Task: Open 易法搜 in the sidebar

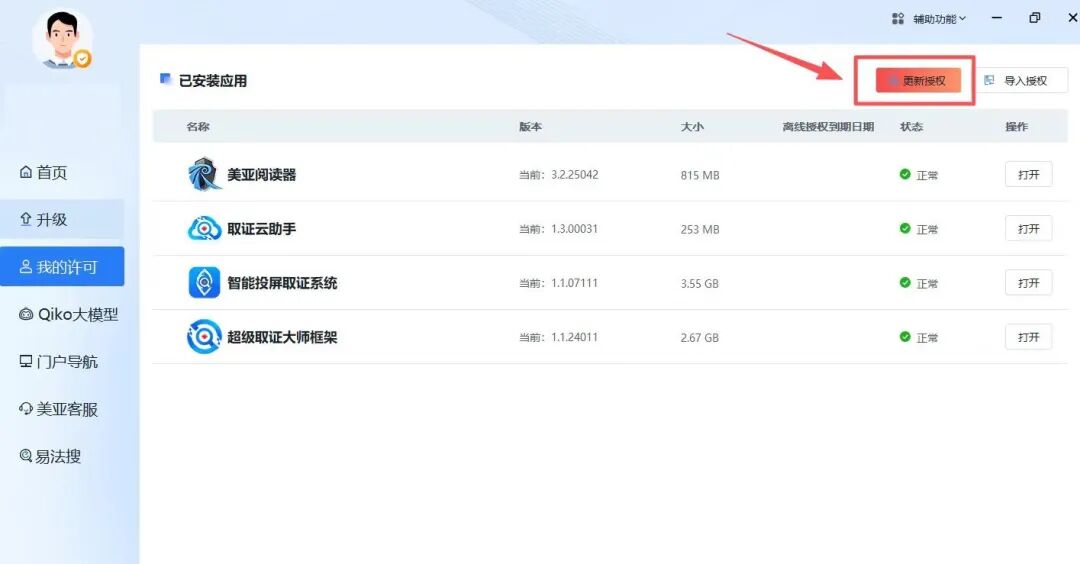Action: pyautogui.click(x=50, y=456)
